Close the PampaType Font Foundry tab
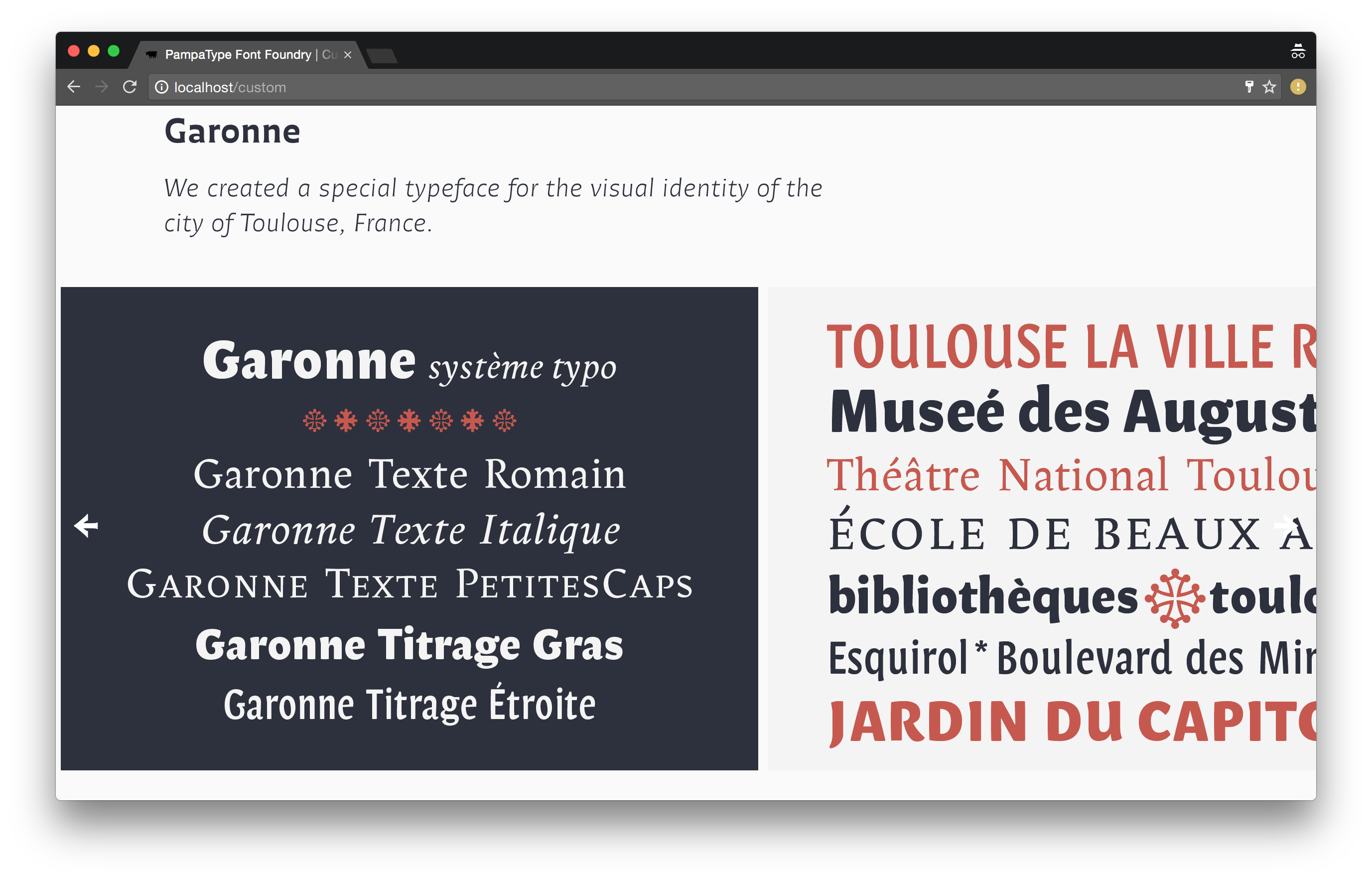The width and height of the screenshot is (1372, 880). (347, 55)
